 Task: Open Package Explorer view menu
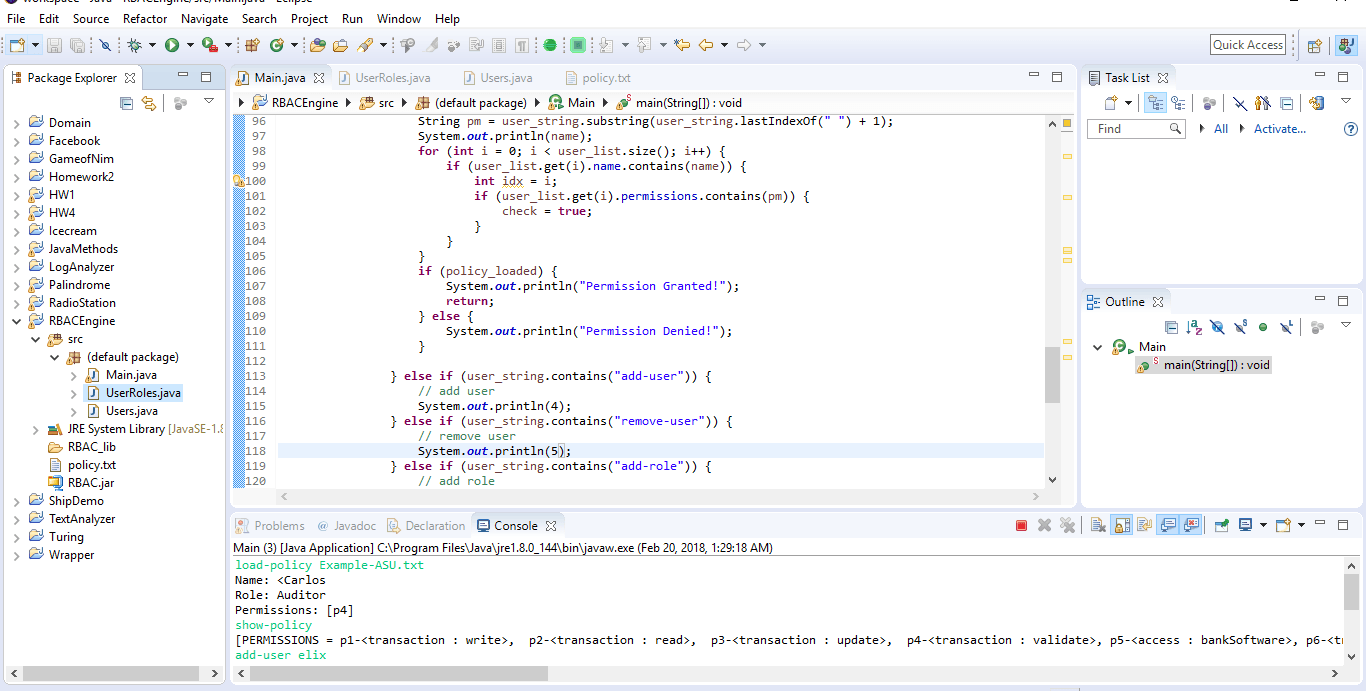pos(209,101)
